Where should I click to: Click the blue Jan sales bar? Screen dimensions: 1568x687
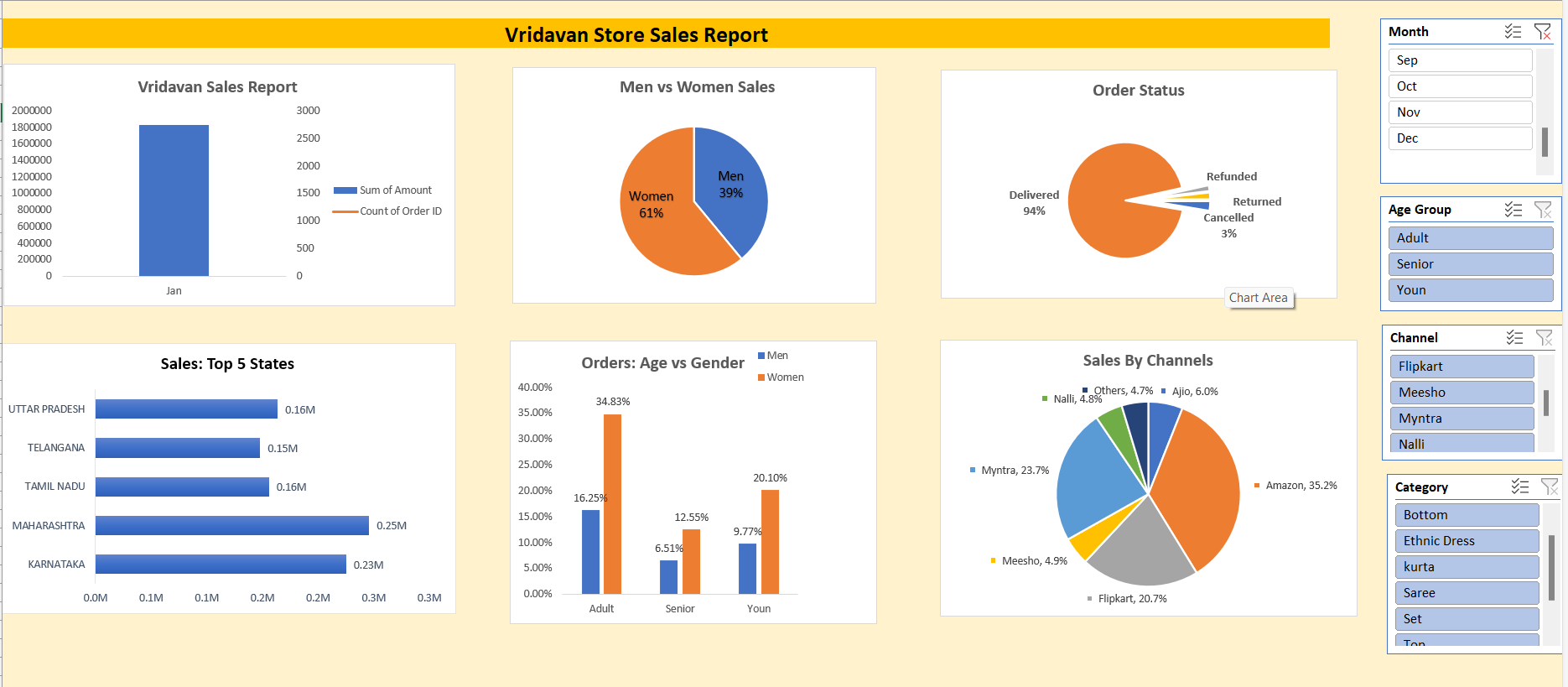pyautogui.click(x=174, y=200)
